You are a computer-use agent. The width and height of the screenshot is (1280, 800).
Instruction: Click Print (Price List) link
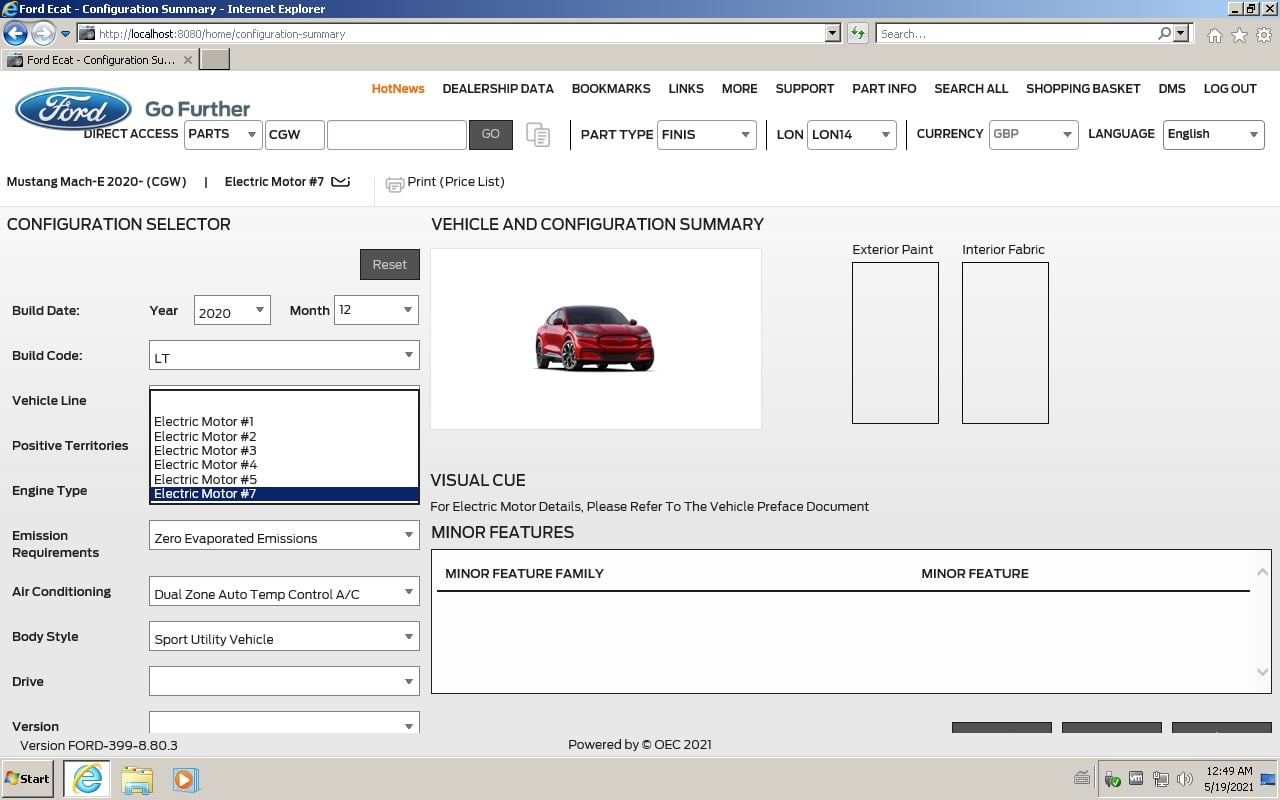coord(456,182)
